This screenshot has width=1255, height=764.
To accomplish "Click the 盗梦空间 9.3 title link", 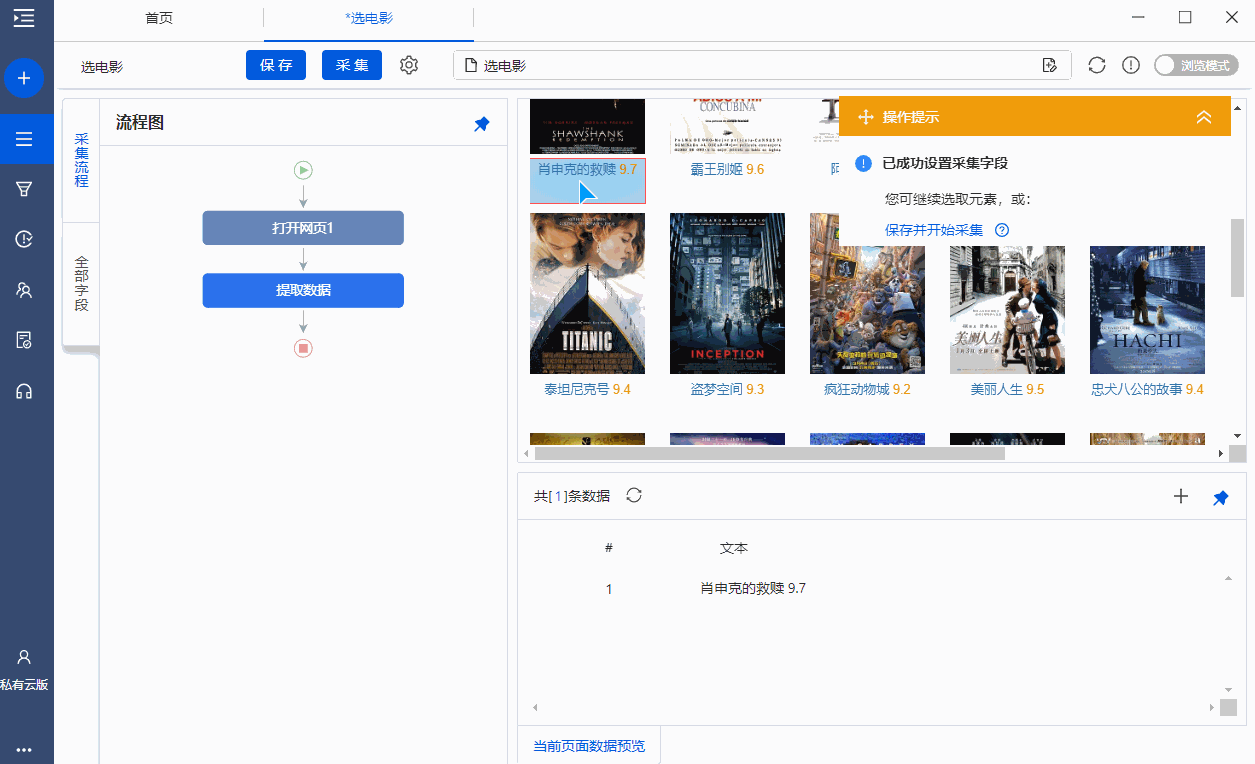I will tap(727, 389).
